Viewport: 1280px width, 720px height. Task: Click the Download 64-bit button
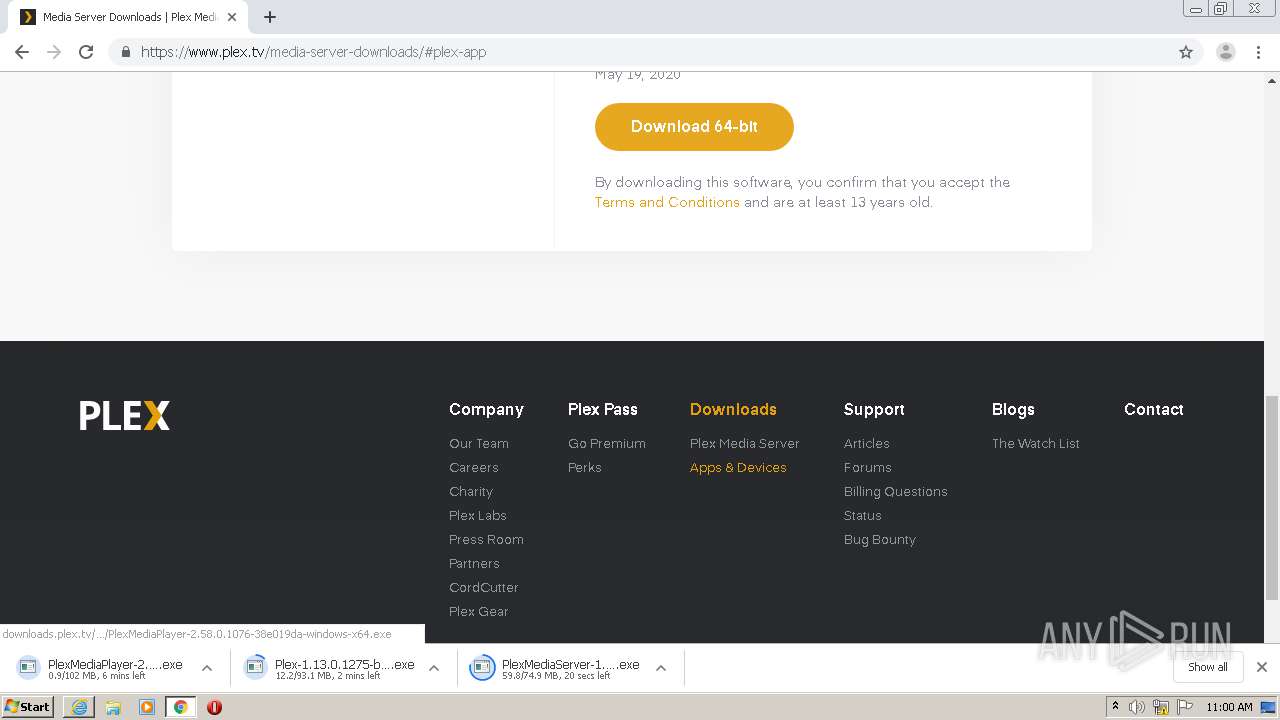pos(694,127)
